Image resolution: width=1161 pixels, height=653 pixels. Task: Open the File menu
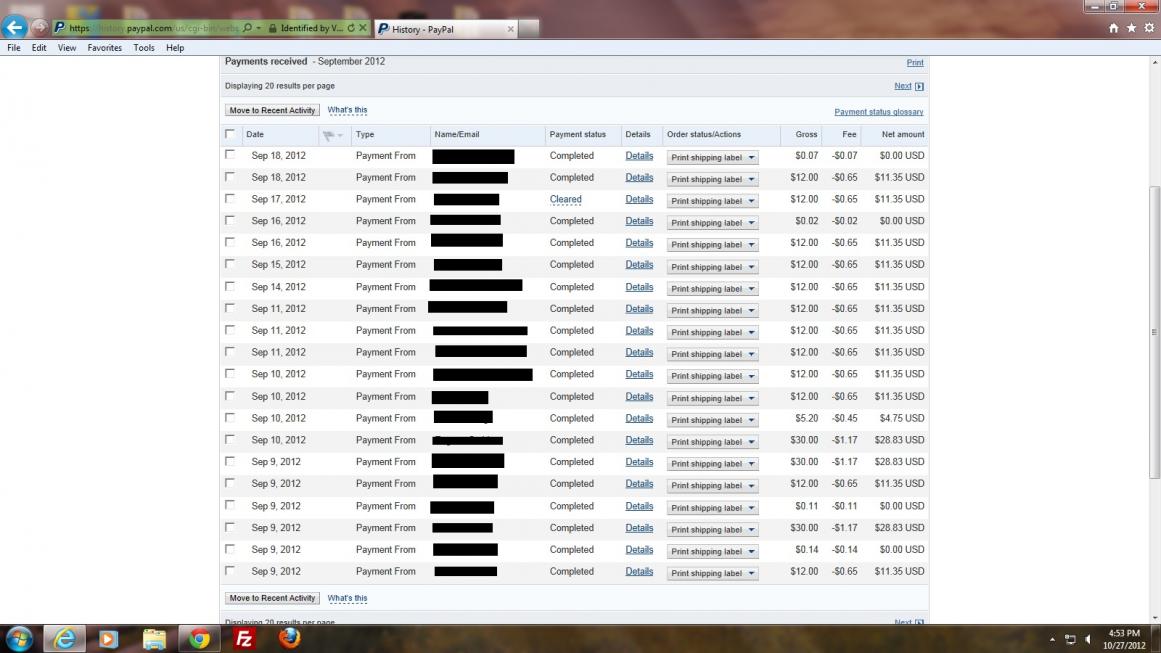(14, 48)
